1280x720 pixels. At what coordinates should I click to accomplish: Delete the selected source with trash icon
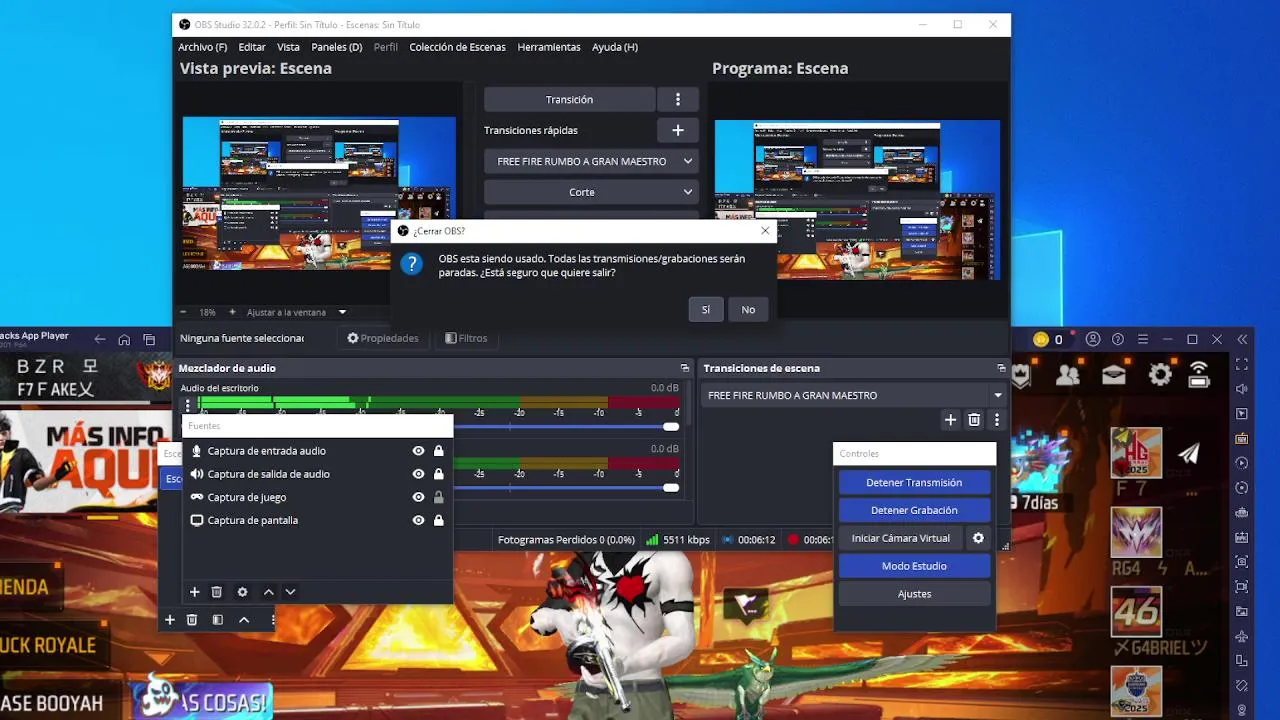217,592
